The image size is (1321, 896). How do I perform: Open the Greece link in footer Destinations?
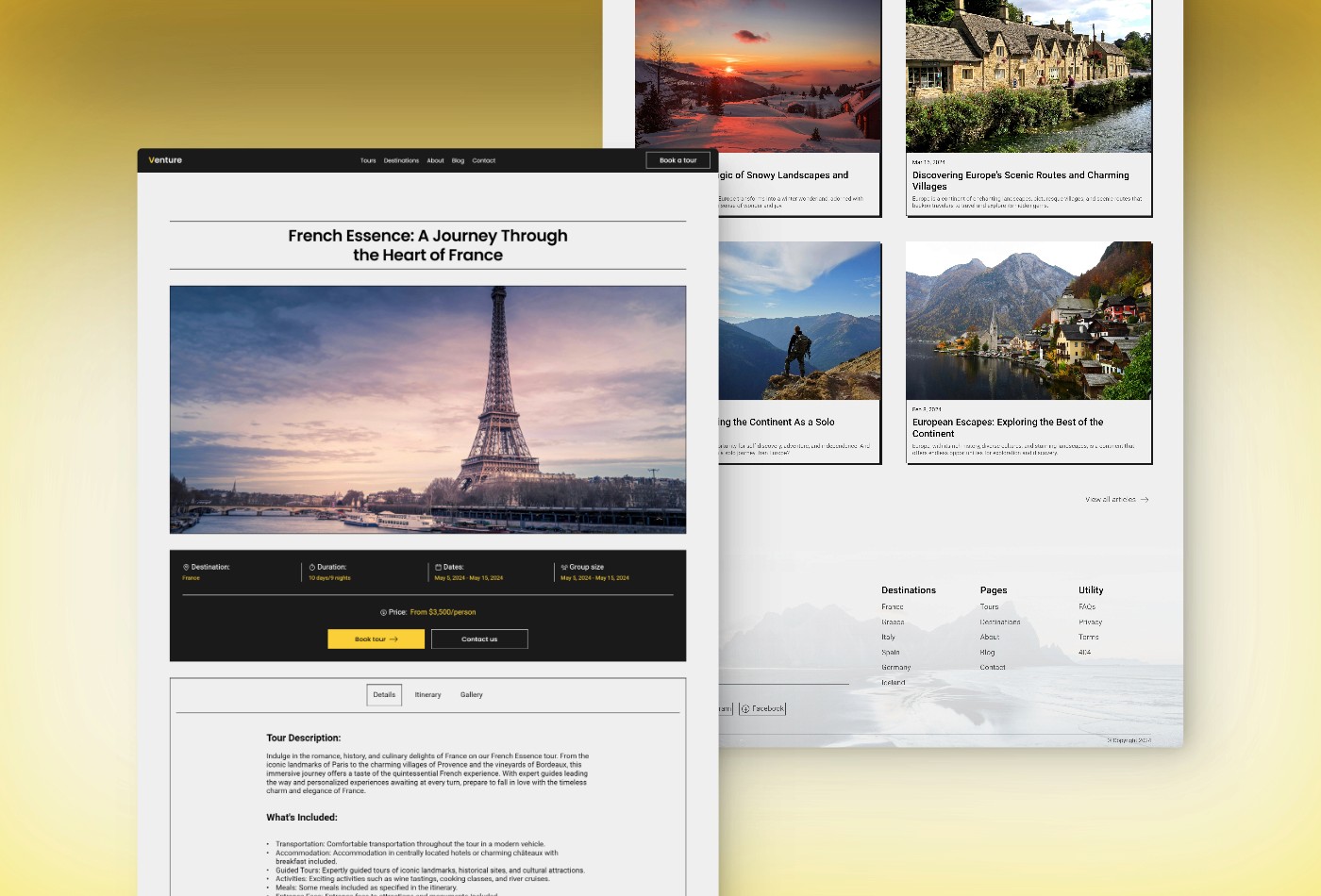point(893,622)
